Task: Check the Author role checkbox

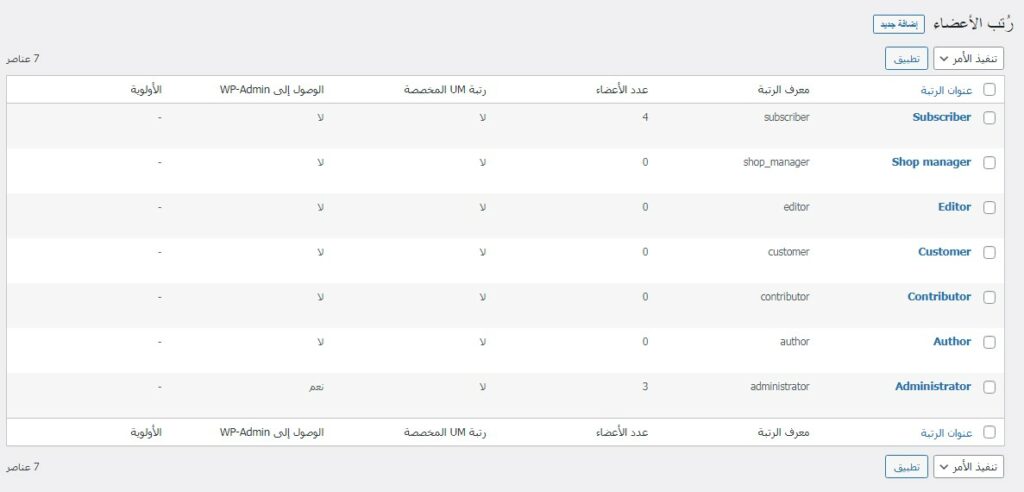Action: click(990, 343)
